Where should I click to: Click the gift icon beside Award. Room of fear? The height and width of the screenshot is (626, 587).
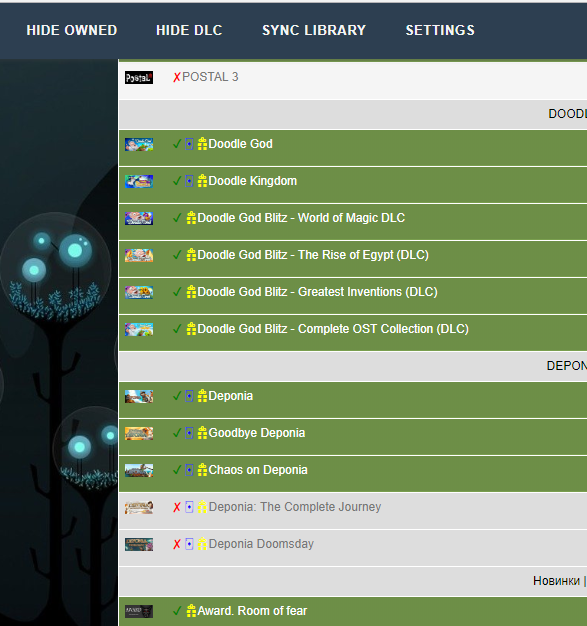coord(191,611)
